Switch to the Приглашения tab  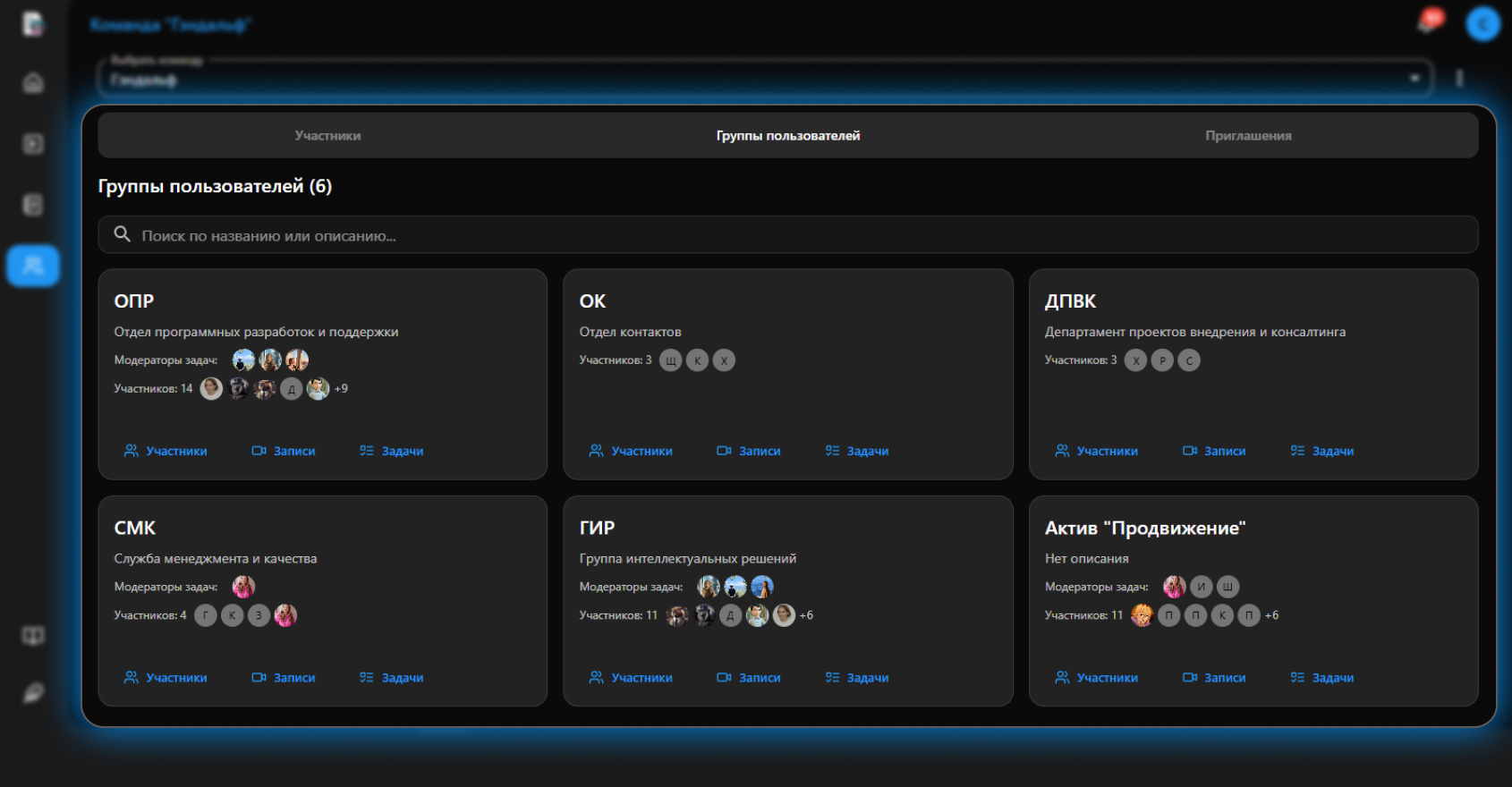(x=1247, y=136)
